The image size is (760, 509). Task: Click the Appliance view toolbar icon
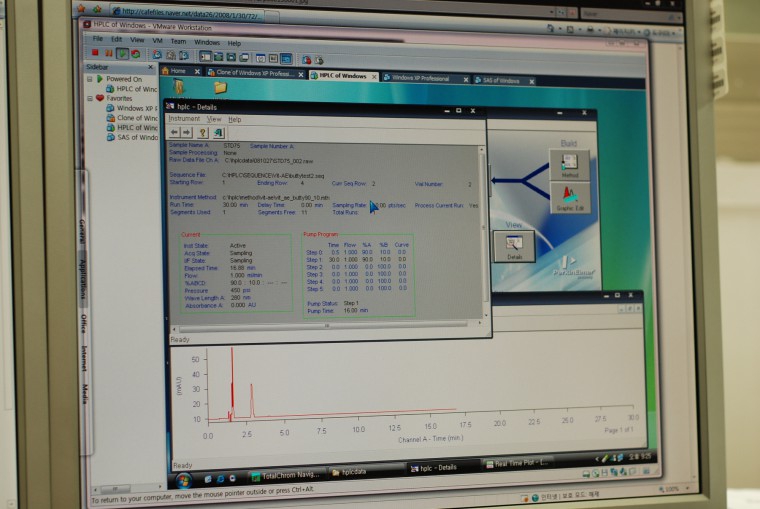(273, 59)
